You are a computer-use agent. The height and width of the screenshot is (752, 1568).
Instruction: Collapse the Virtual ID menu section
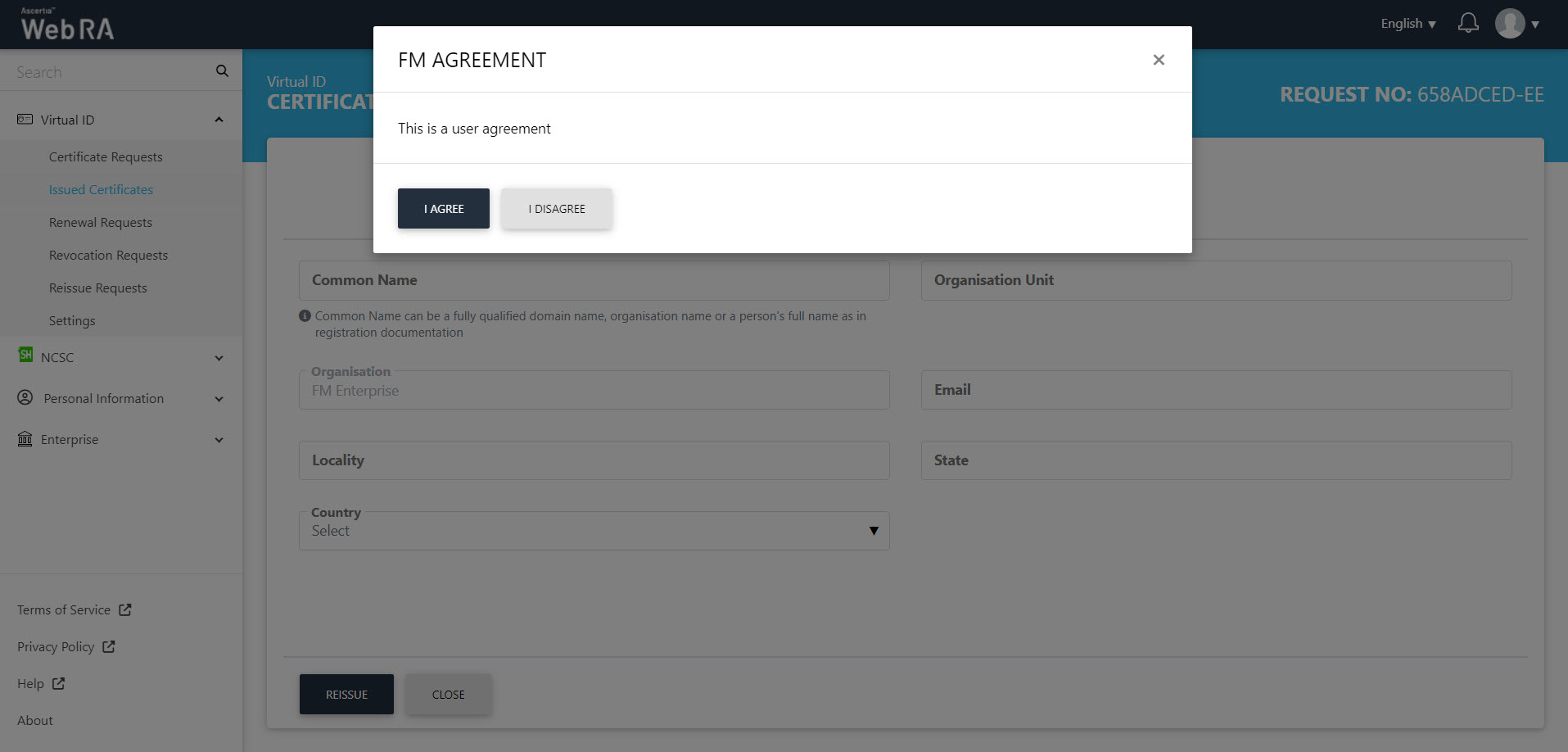219,120
